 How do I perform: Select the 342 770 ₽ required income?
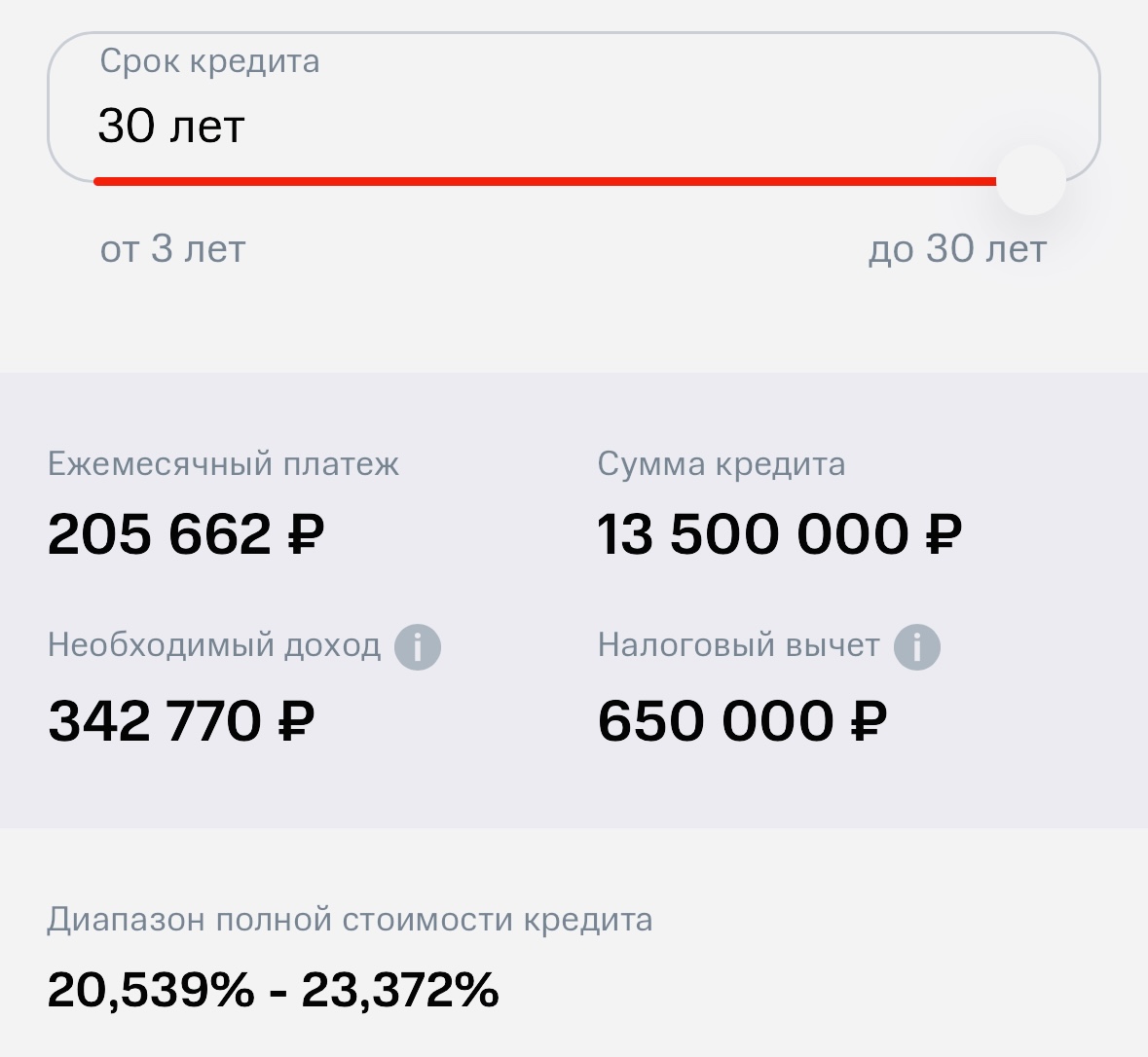pyautogui.click(x=181, y=721)
